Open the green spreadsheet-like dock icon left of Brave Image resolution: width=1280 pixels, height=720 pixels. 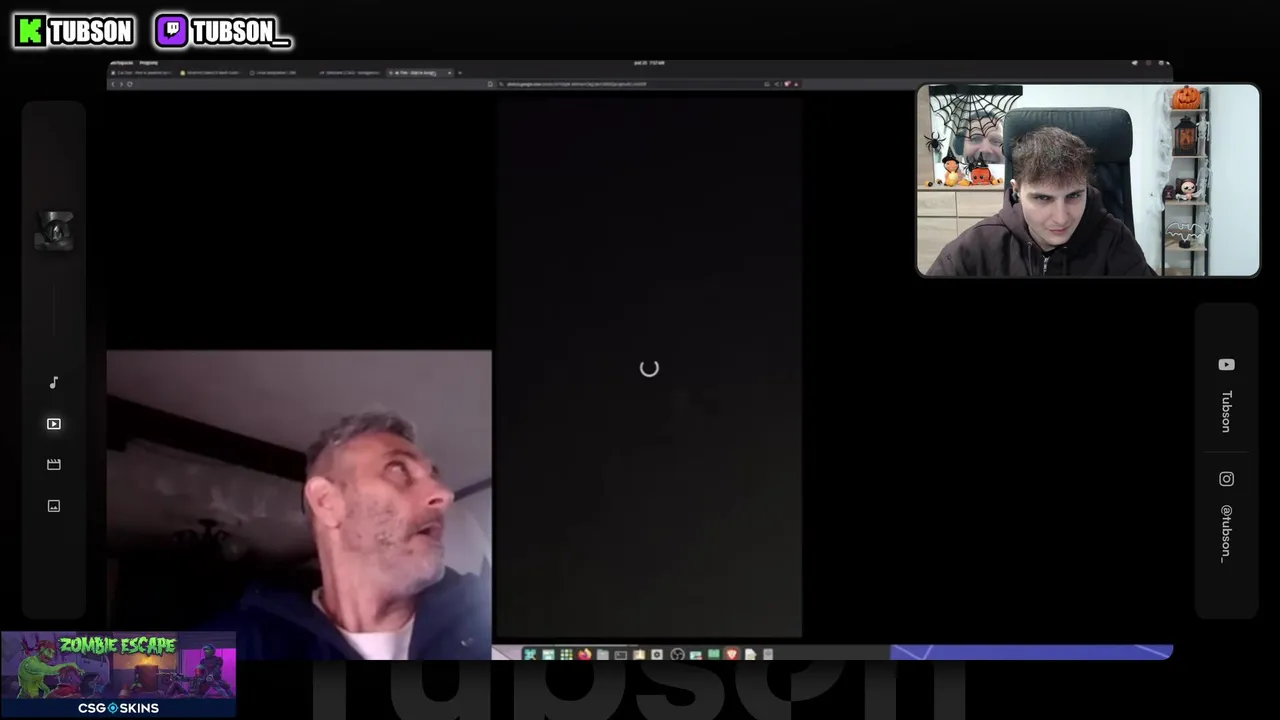(x=714, y=654)
